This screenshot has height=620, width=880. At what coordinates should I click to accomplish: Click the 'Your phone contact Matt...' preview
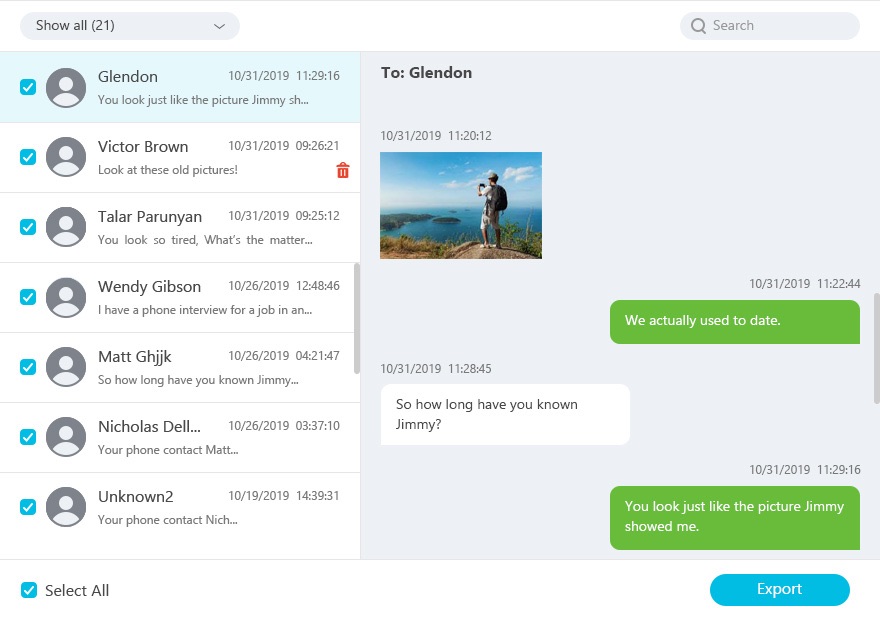(168, 450)
